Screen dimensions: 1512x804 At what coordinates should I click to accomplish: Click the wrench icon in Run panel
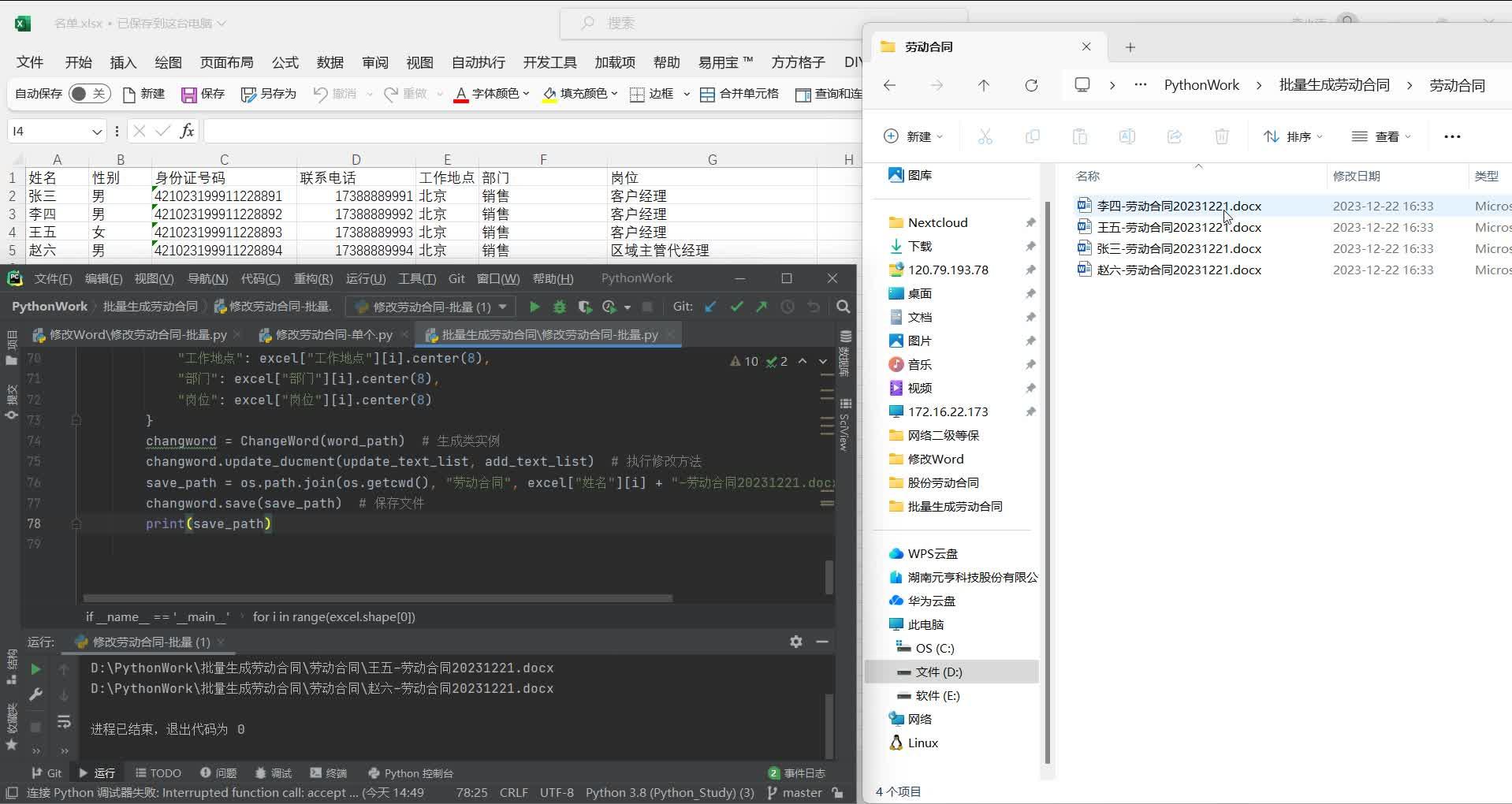click(35, 694)
